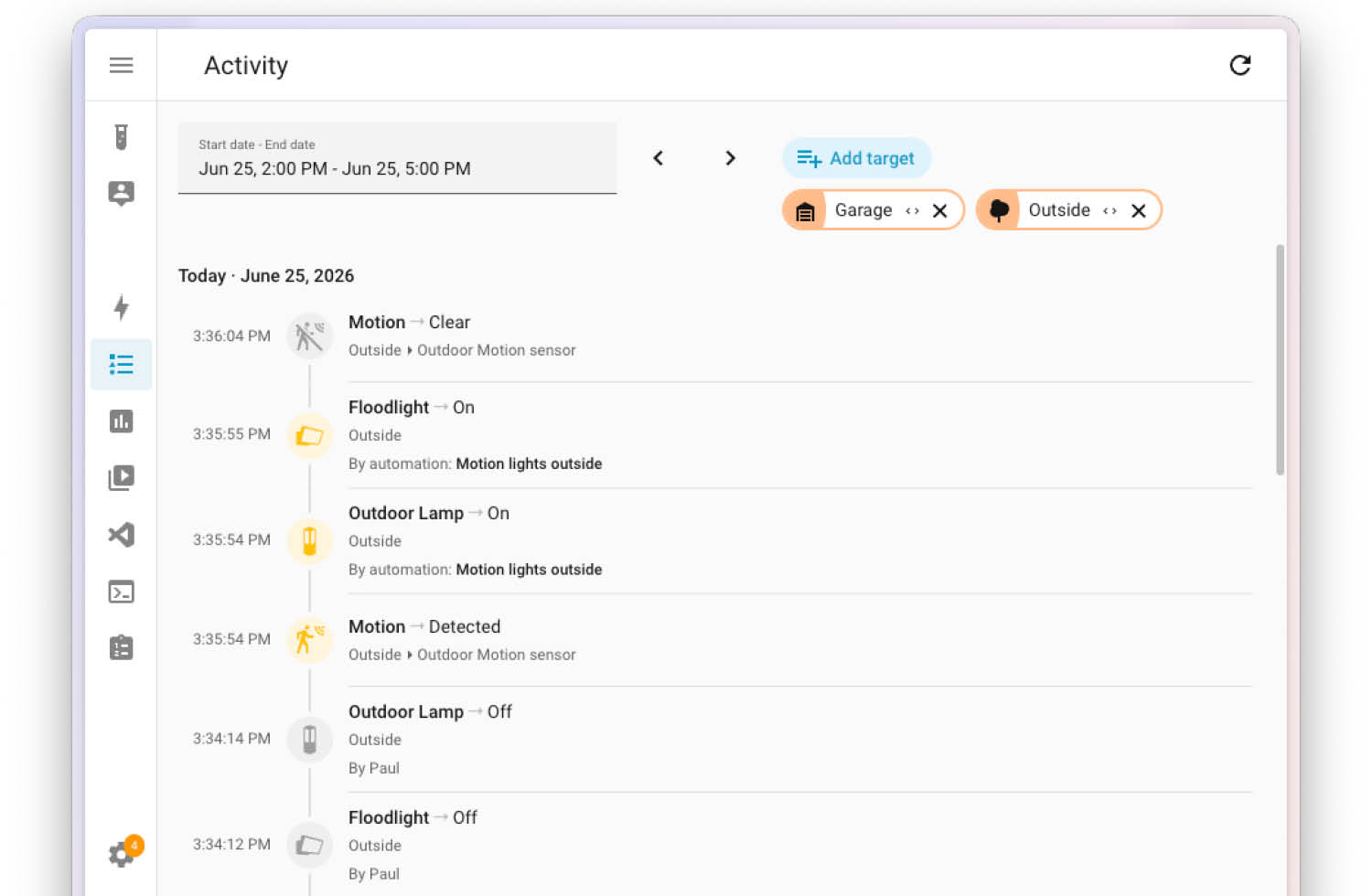1372x896 pixels.
Task: Open the Energy lightning bolt sidebar icon
Action: tap(121, 307)
